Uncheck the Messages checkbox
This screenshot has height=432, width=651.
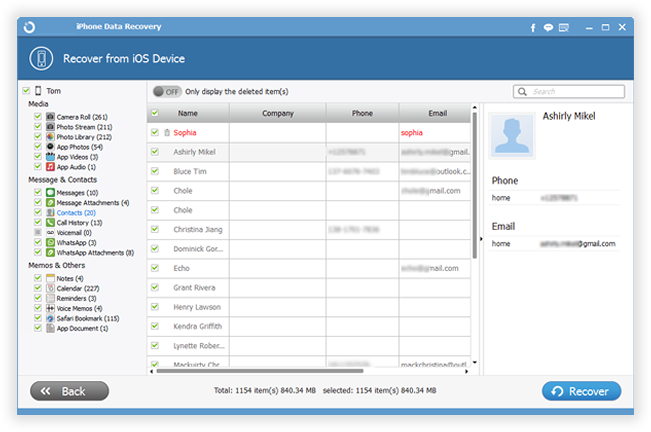click(x=38, y=192)
